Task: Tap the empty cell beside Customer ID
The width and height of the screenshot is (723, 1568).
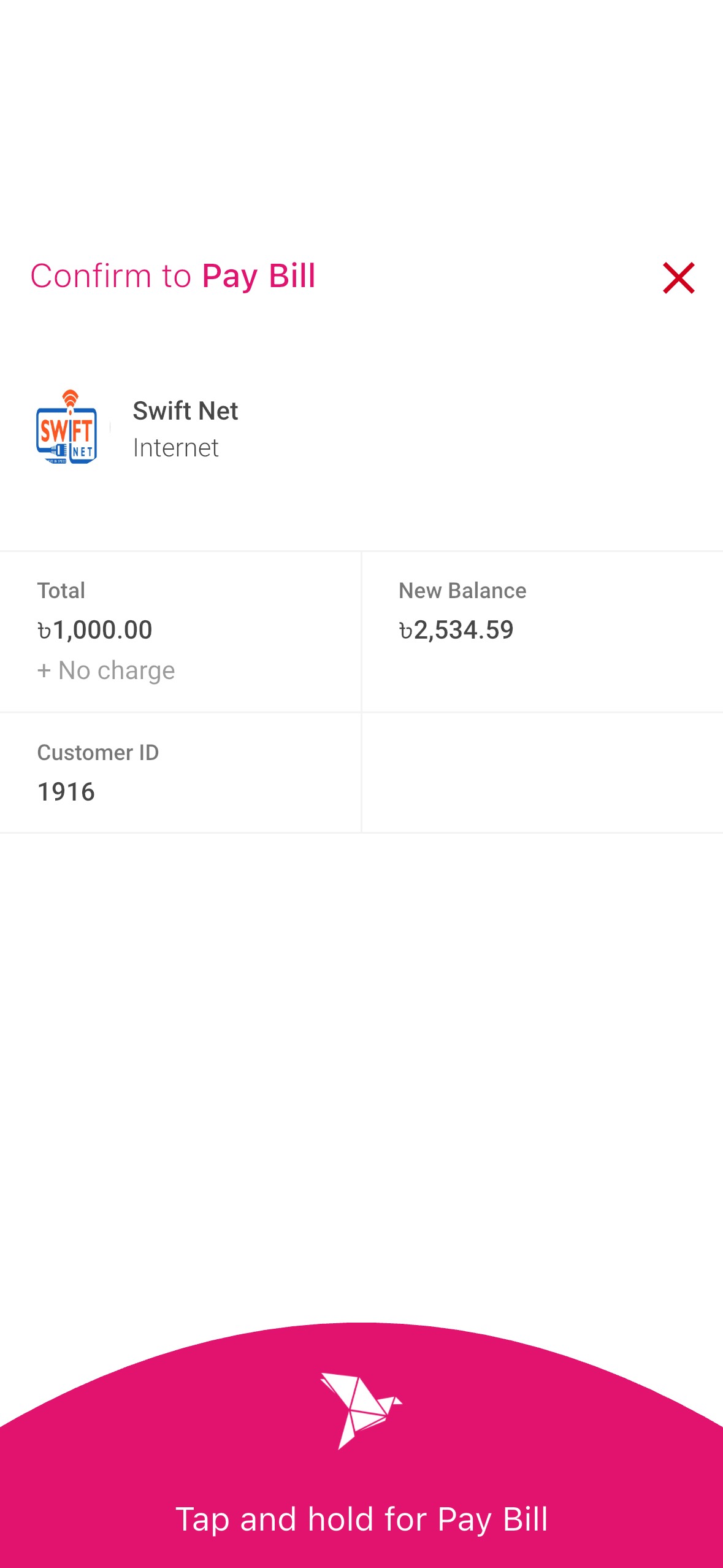Action: [542, 772]
